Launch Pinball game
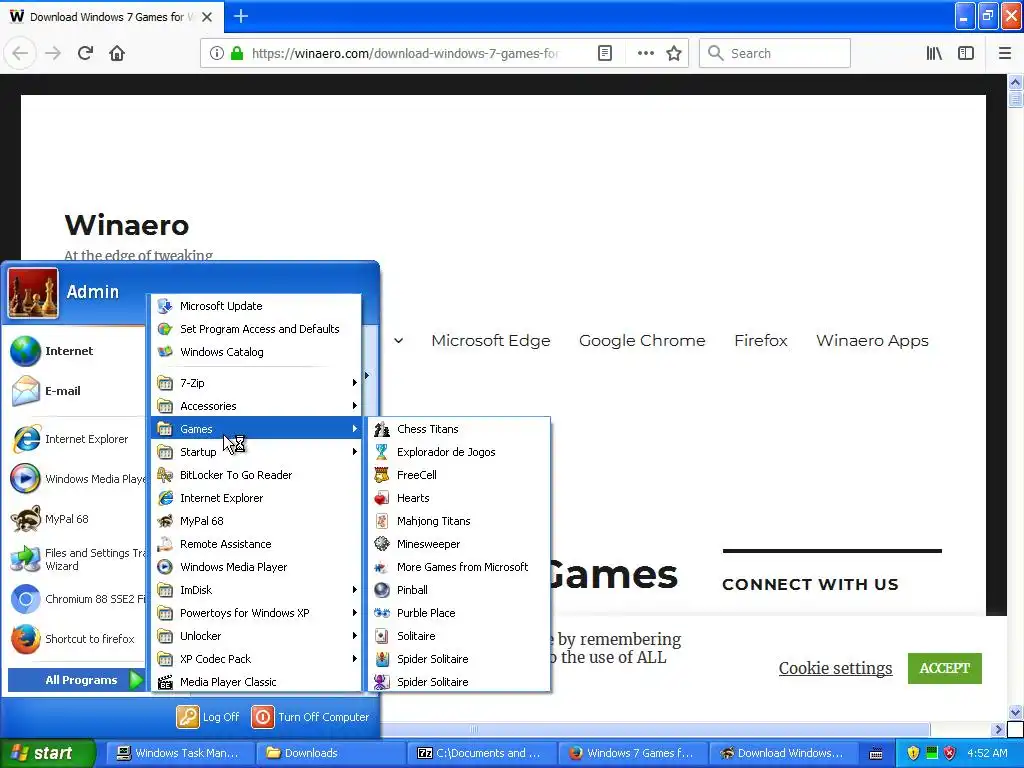 click(459, 590)
